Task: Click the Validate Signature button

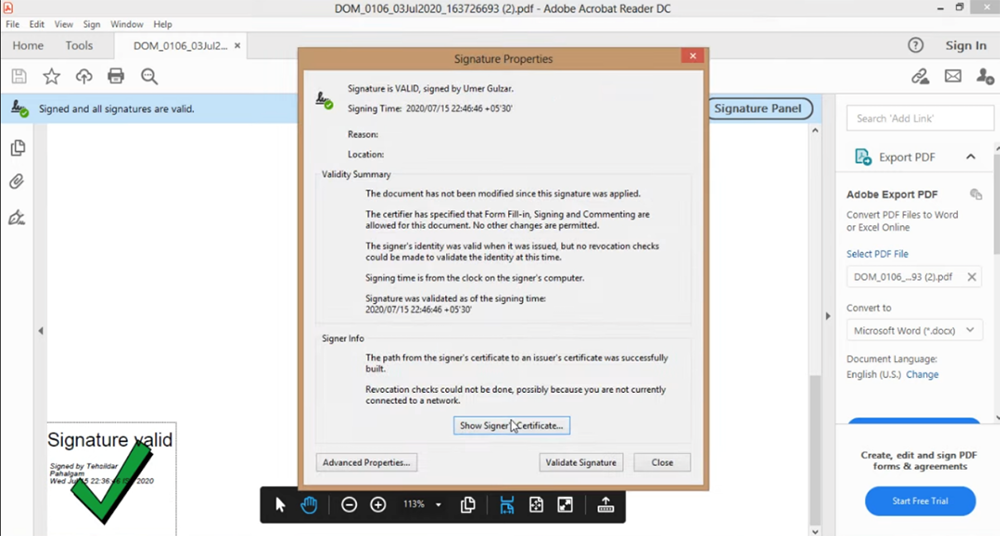Action: [x=582, y=462]
